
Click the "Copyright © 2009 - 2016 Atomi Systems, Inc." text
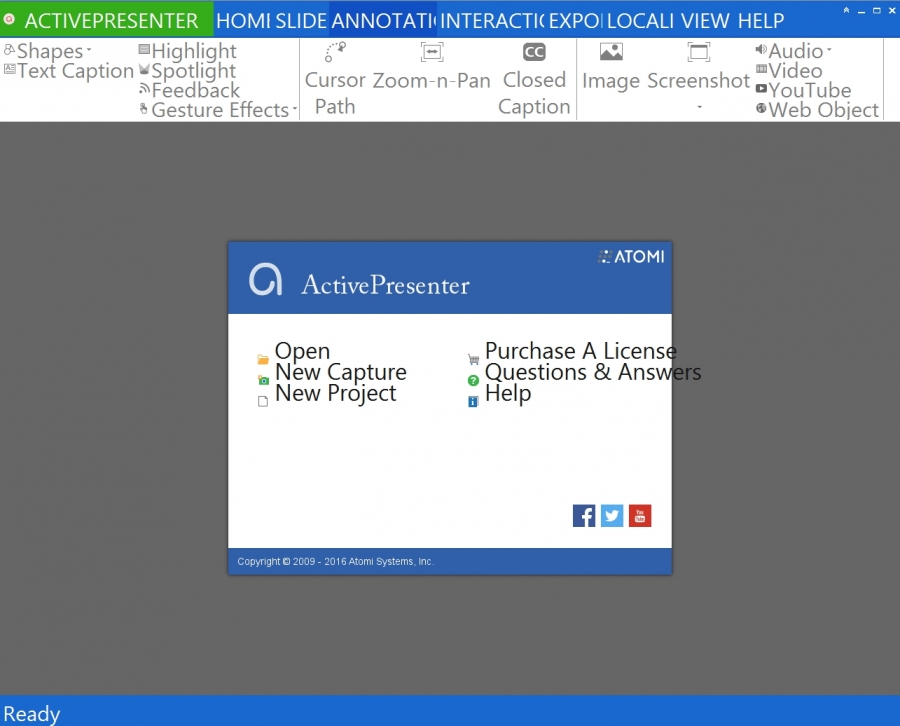click(336, 561)
